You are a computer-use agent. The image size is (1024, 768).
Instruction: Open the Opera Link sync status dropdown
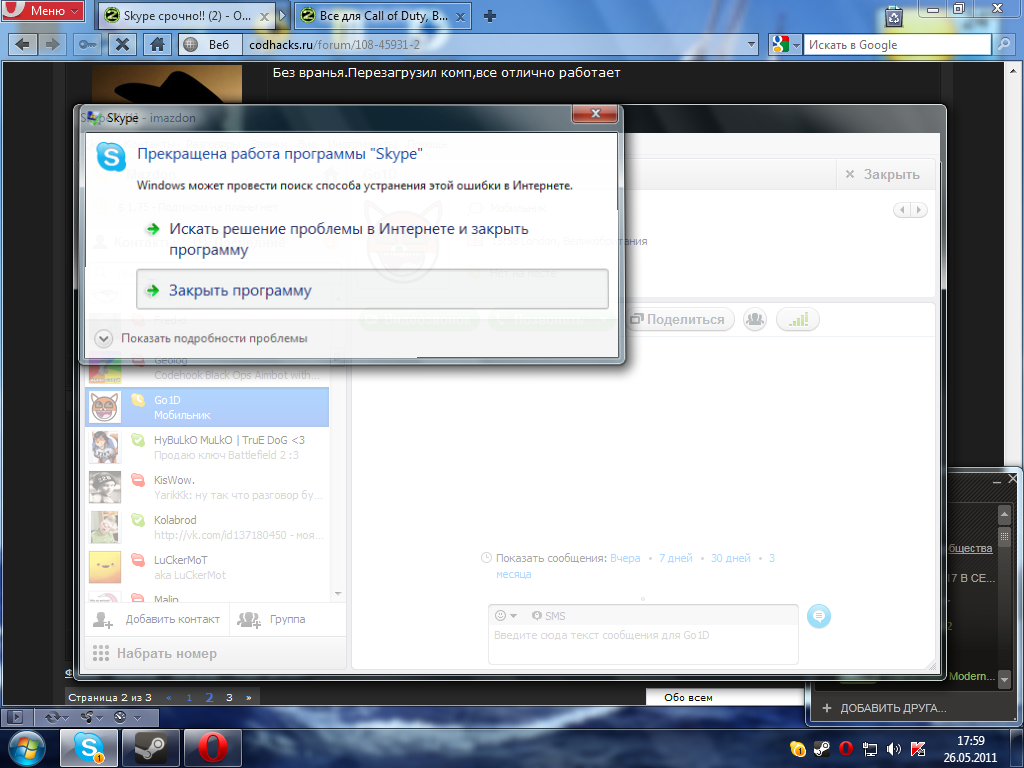click(56, 717)
